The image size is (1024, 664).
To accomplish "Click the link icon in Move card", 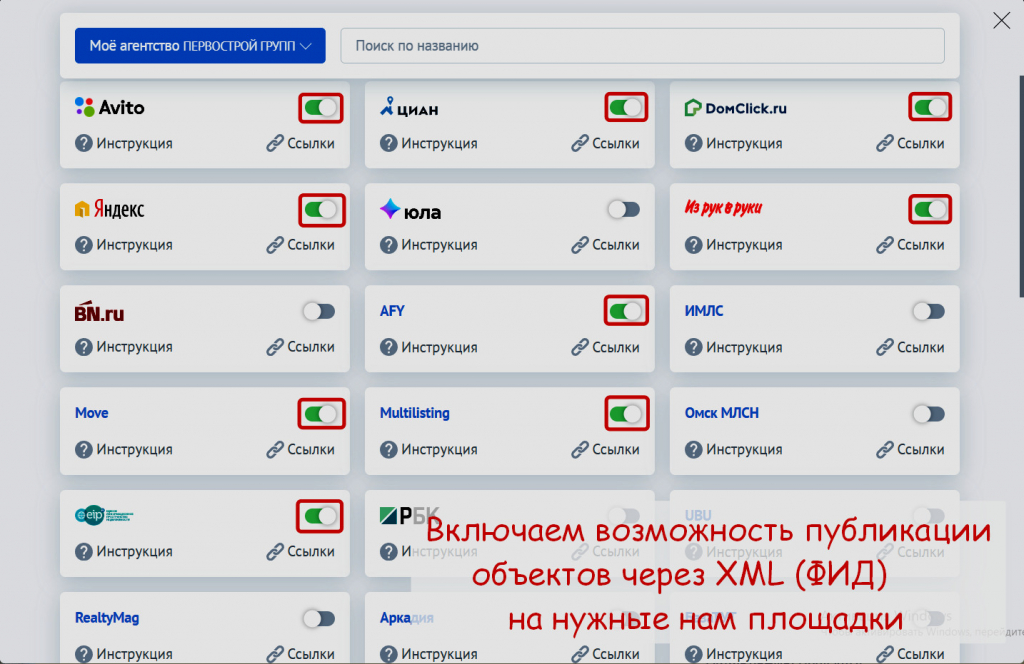I will [275, 449].
